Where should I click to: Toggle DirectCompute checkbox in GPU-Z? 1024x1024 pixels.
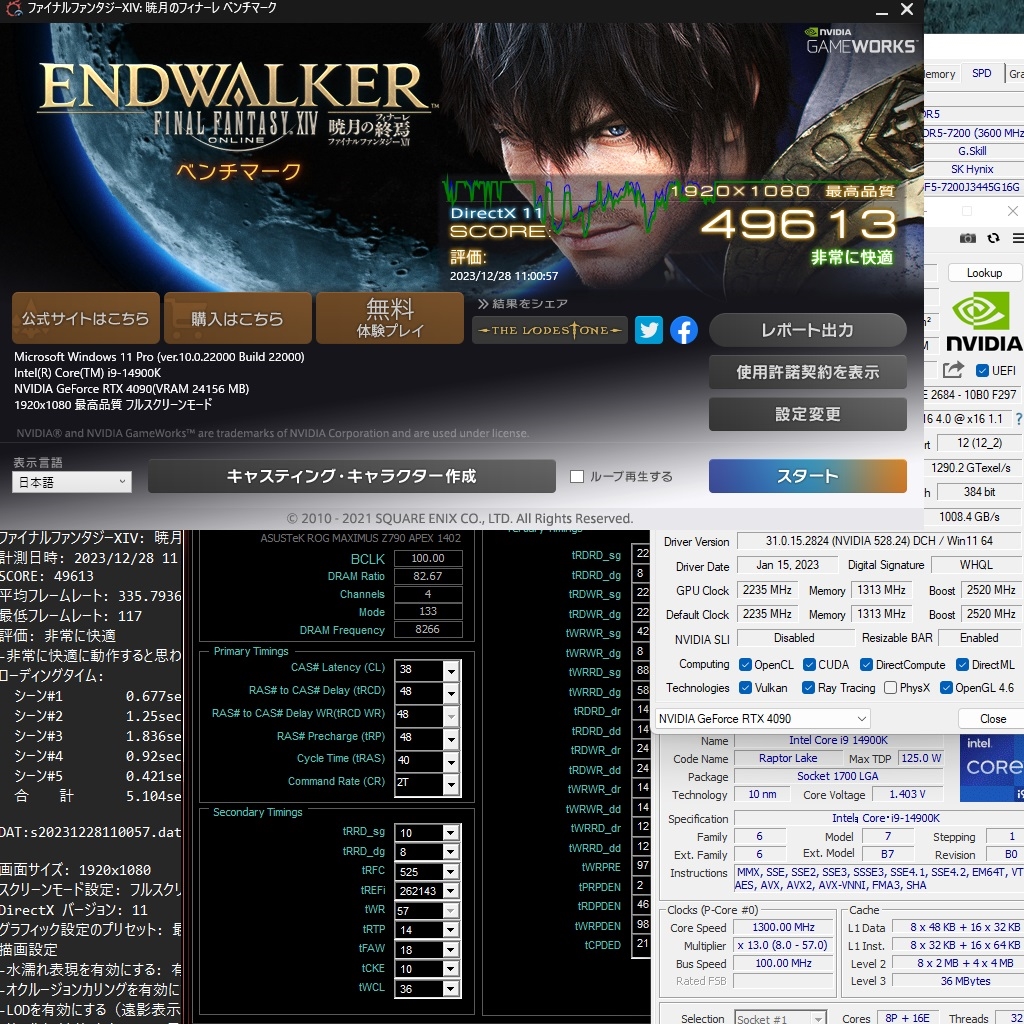point(866,664)
